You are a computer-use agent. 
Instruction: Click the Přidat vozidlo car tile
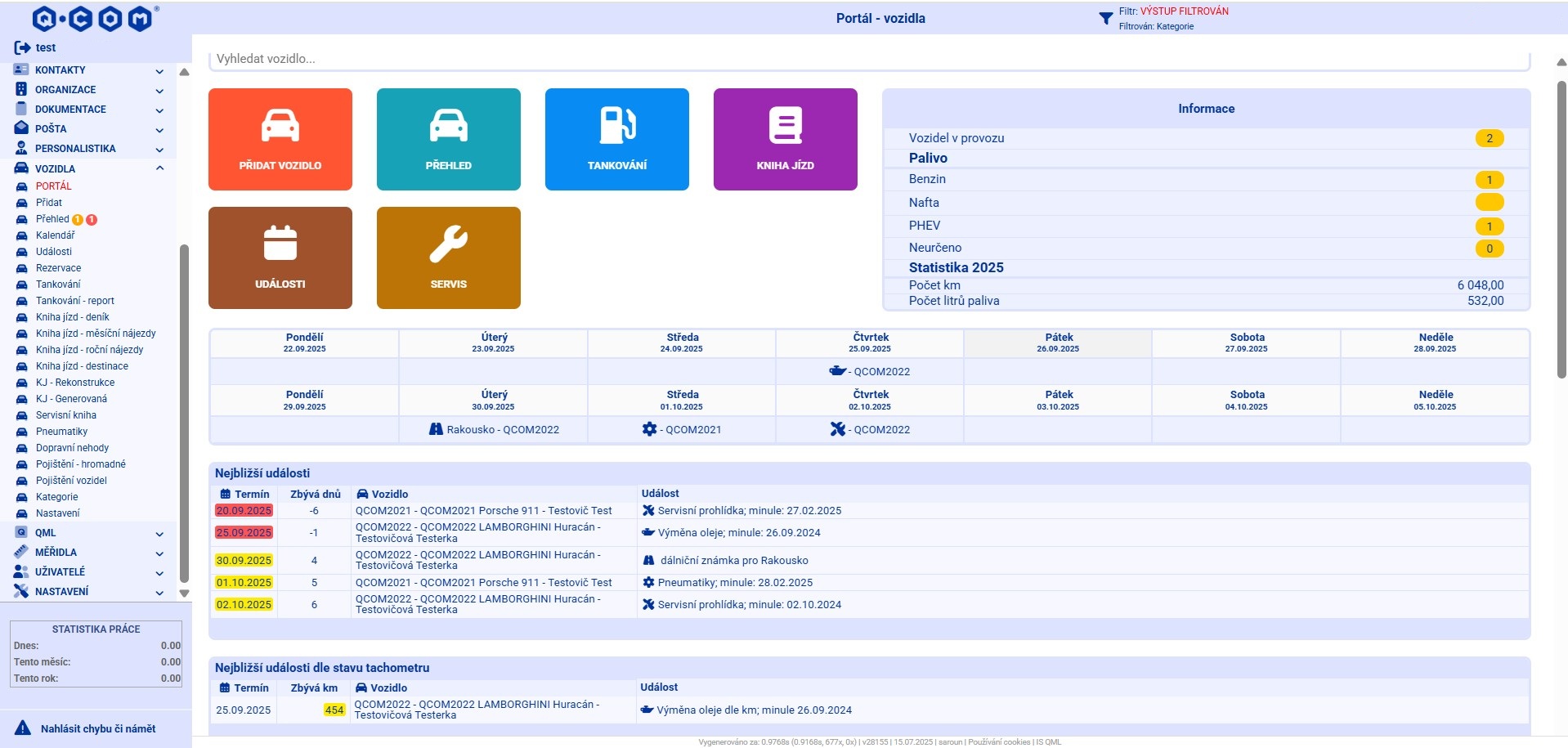(280, 139)
